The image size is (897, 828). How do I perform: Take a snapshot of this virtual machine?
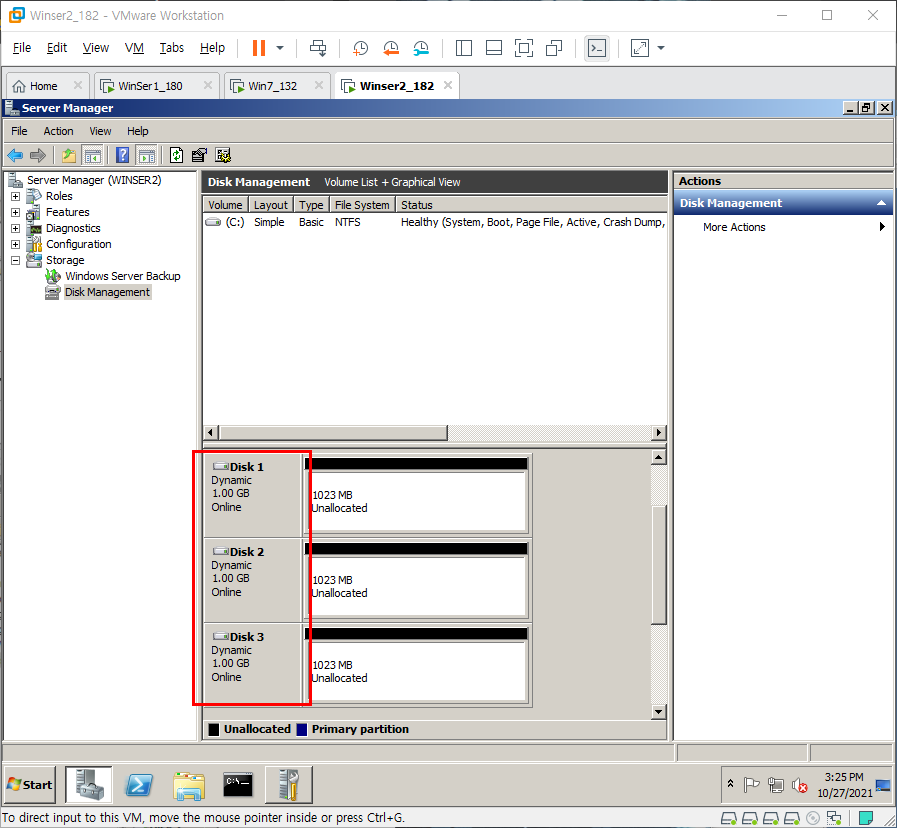pyautogui.click(x=360, y=48)
